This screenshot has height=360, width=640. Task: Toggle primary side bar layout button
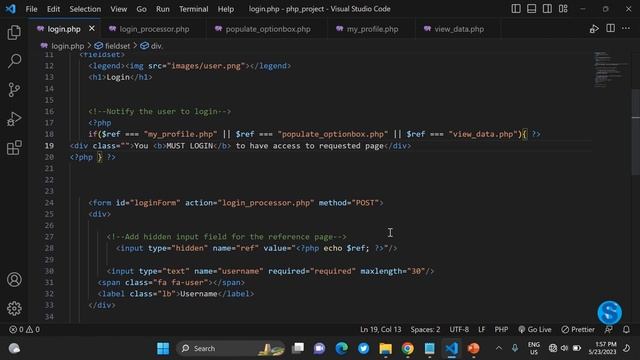516,9
